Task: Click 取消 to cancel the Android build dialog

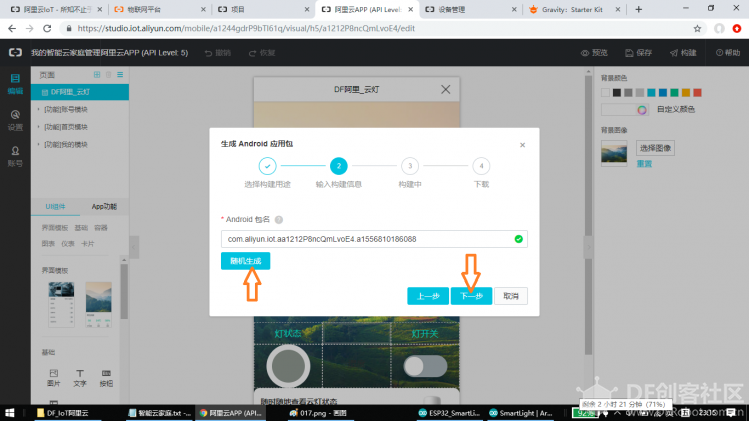Action: (x=511, y=296)
